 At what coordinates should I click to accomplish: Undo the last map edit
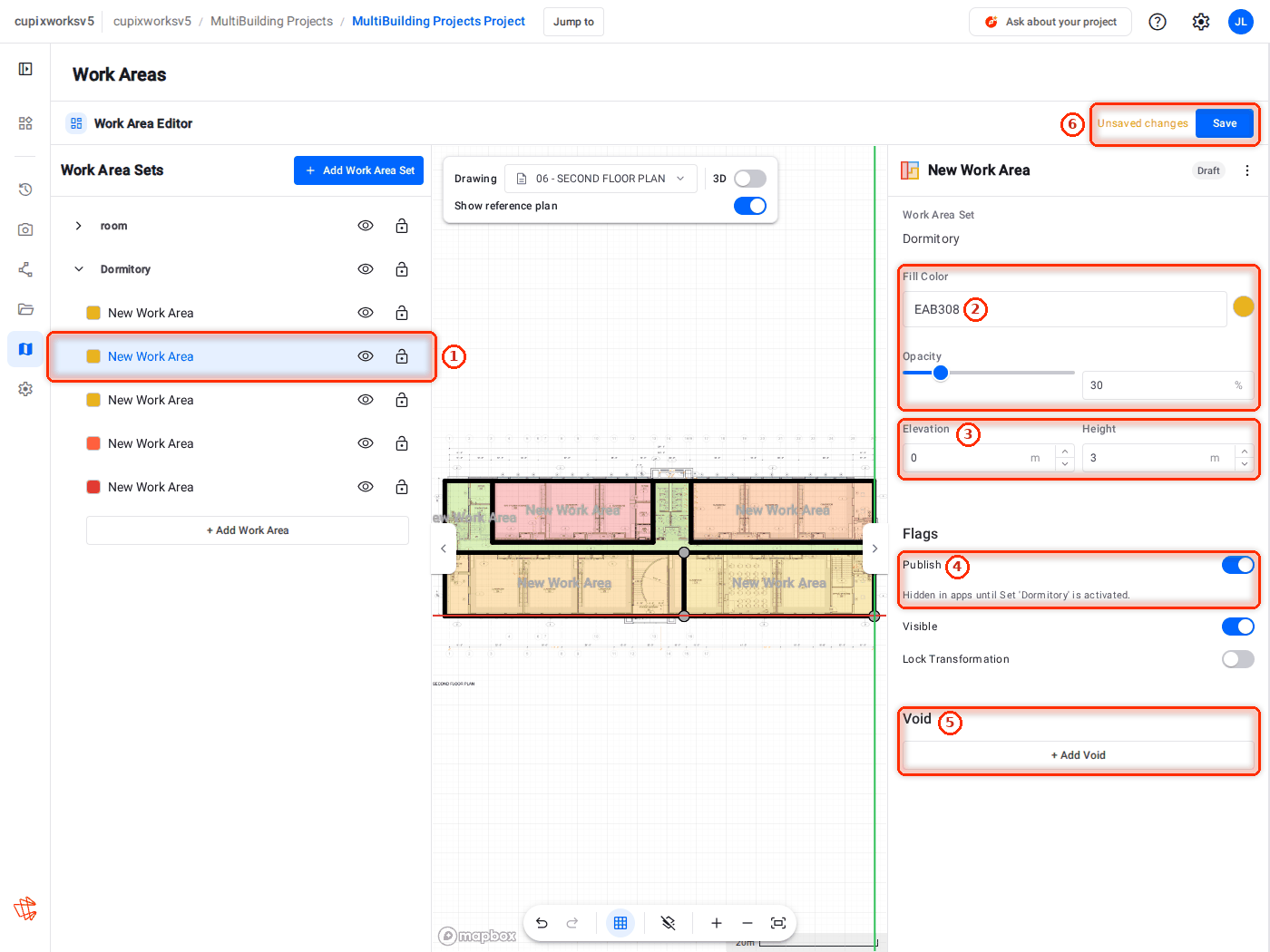point(542,923)
